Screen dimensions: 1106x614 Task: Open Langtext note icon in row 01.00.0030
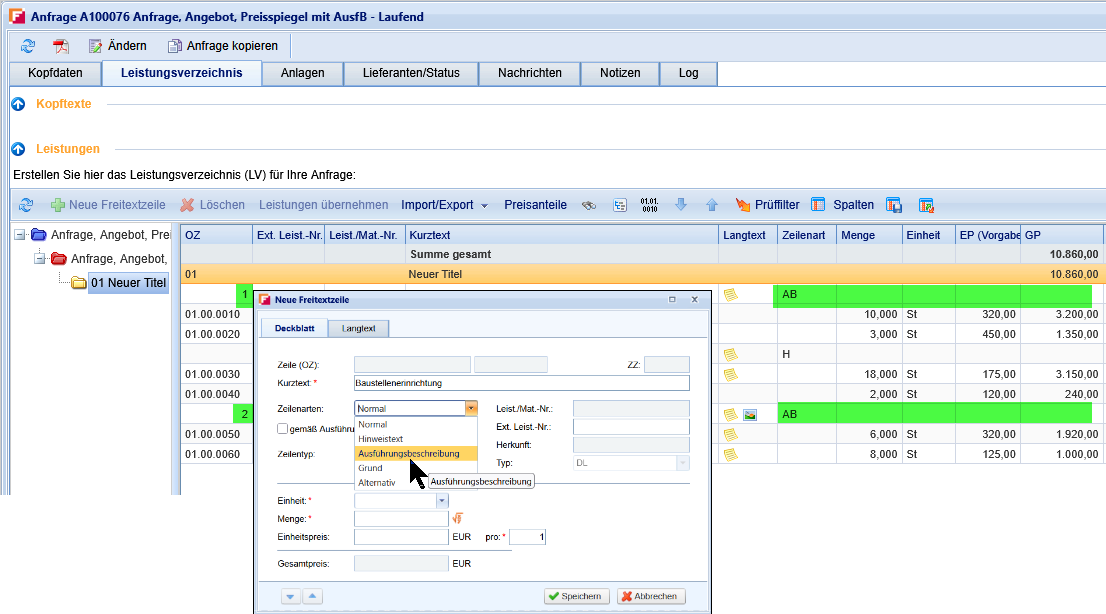pos(731,375)
